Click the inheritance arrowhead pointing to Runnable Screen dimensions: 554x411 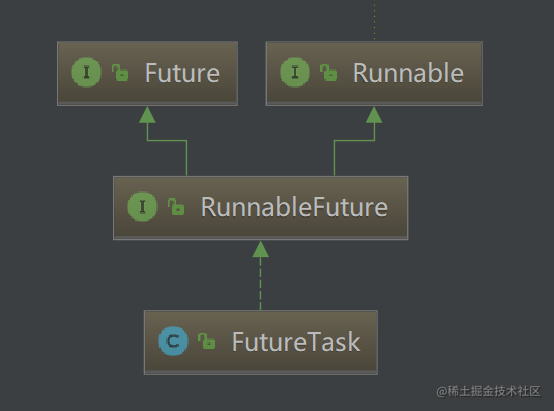[374, 115]
